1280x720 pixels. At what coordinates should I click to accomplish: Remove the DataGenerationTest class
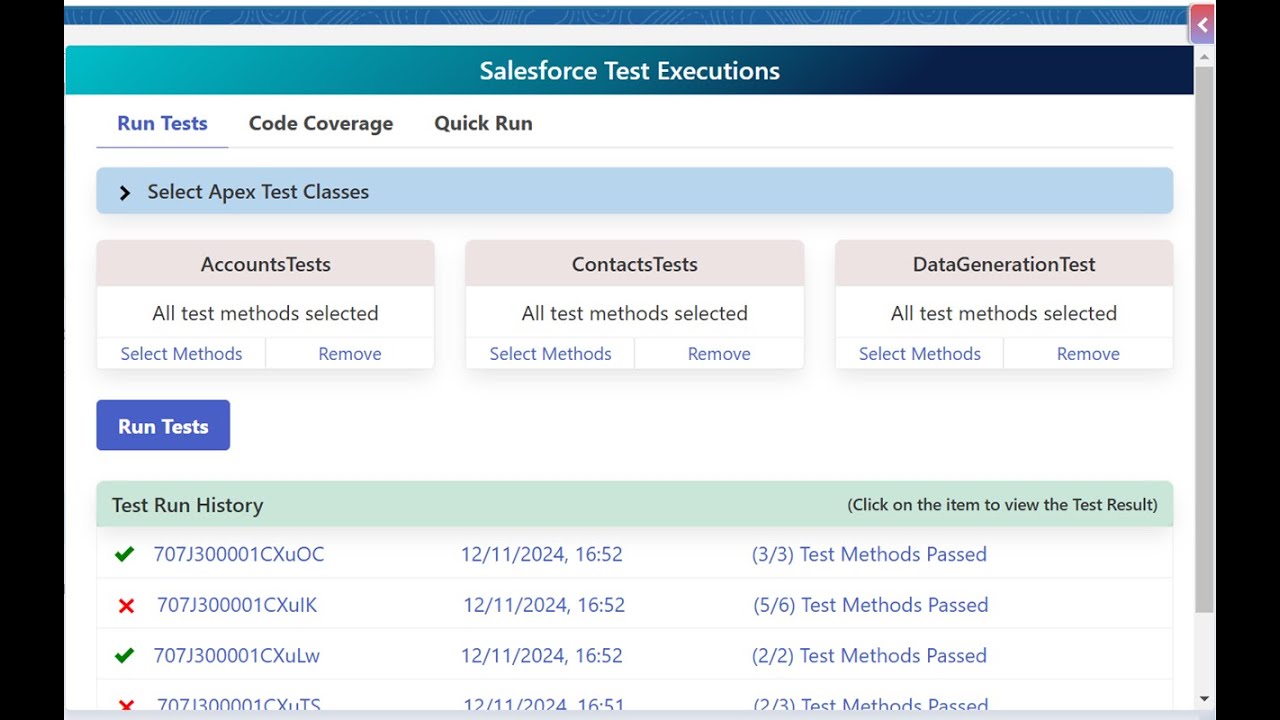pos(1088,354)
